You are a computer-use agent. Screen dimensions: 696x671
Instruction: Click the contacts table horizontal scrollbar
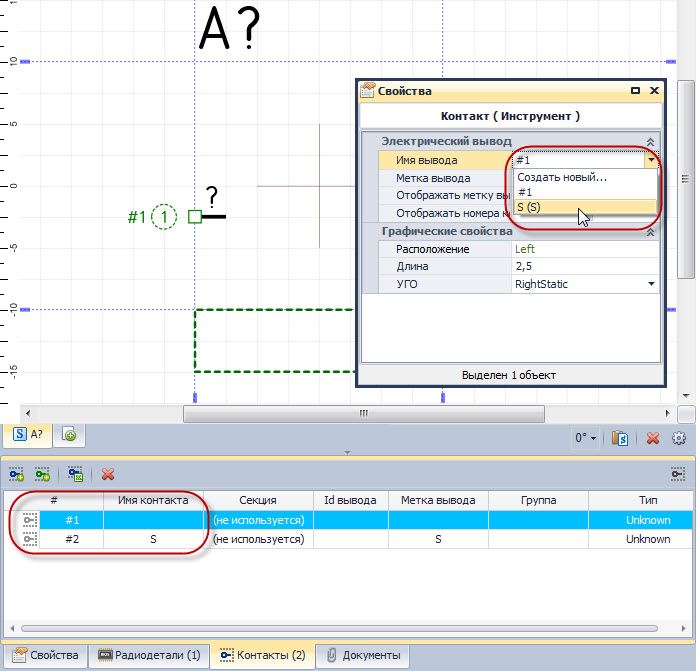click(x=340, y=628)
